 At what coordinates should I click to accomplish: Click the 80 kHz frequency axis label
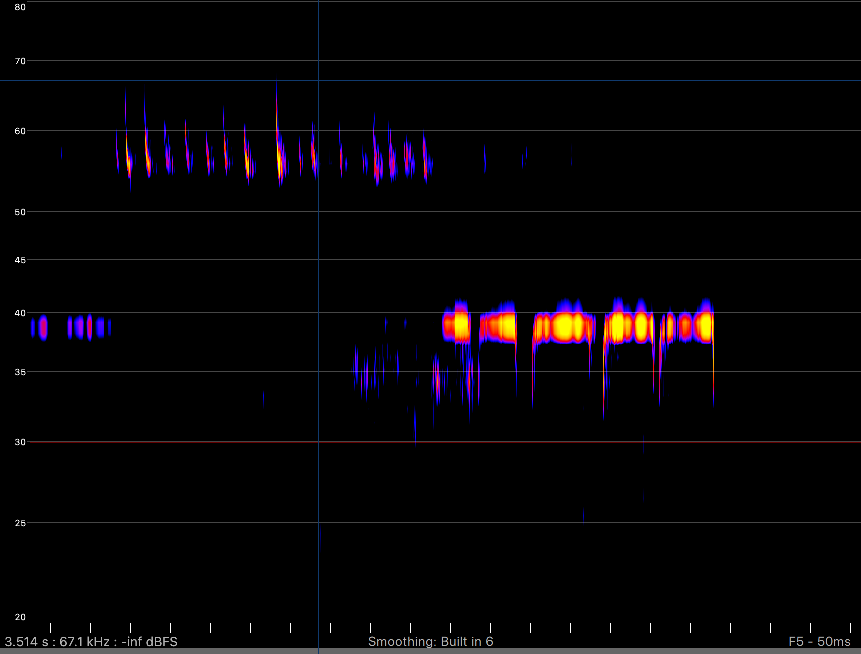tap(20, 7)
